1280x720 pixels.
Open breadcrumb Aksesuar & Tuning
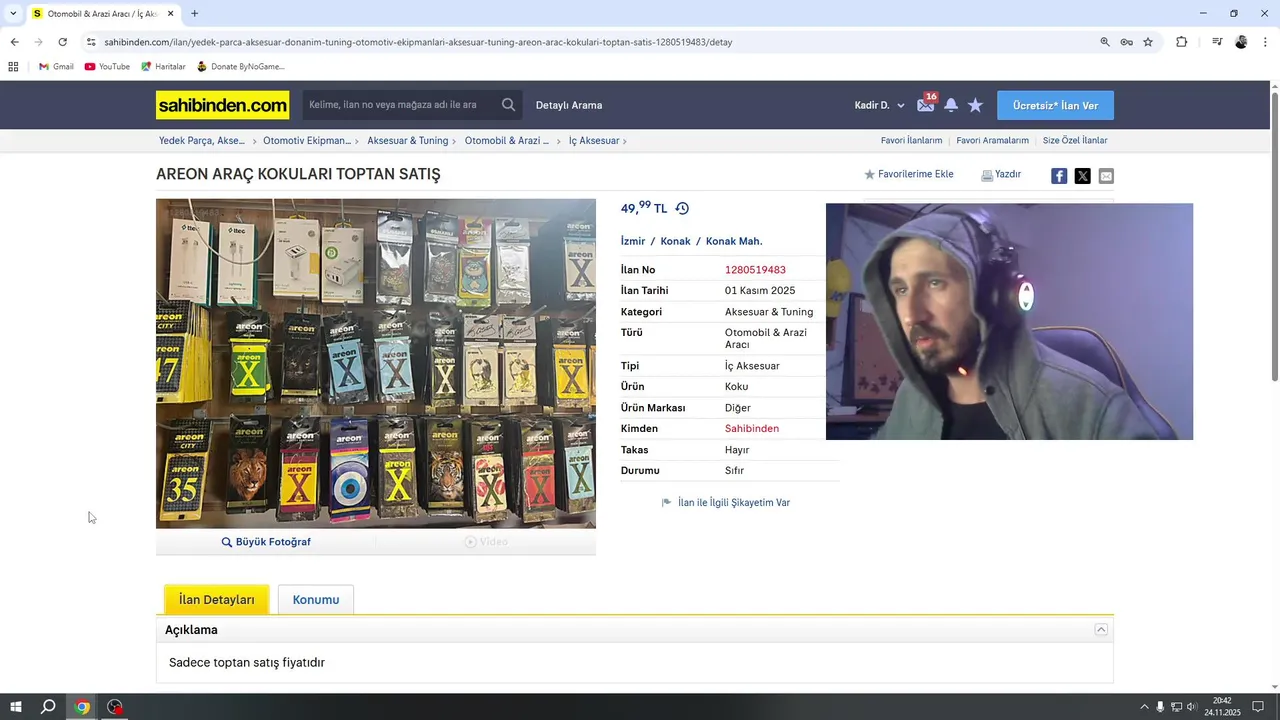coord(407,141)
